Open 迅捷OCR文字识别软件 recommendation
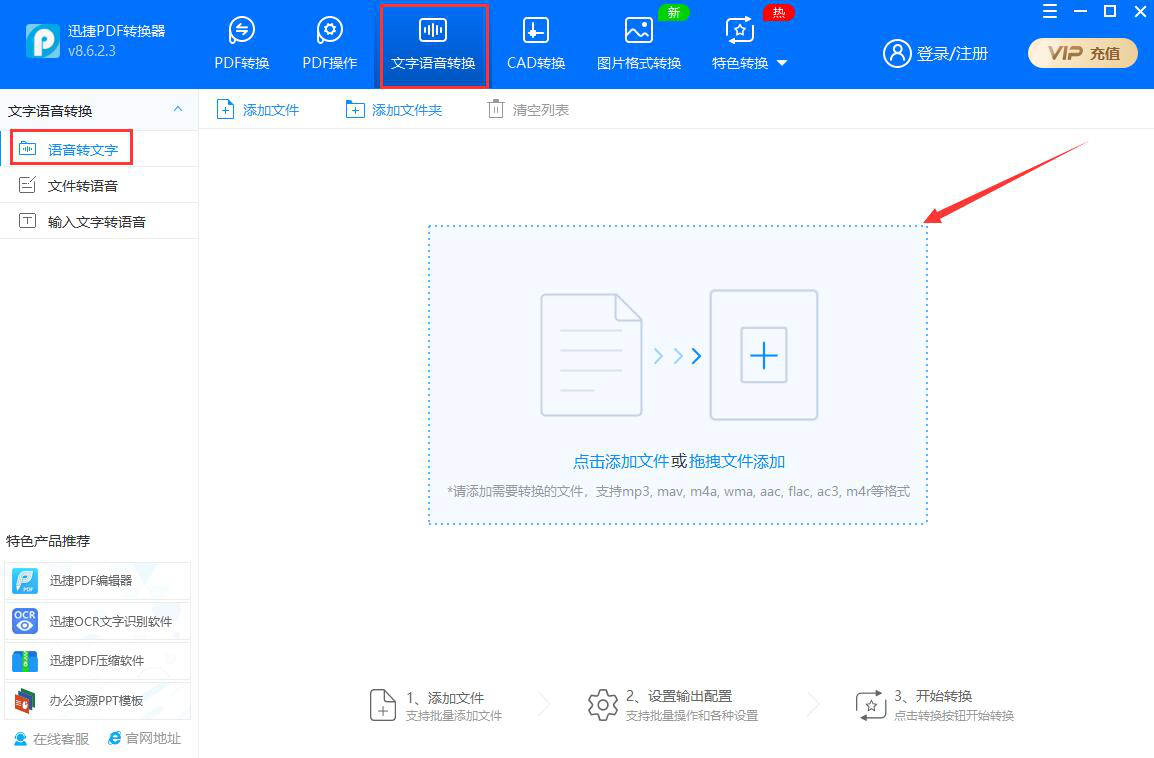This screenshot has width=1154, height=758. tap(97, 621)
